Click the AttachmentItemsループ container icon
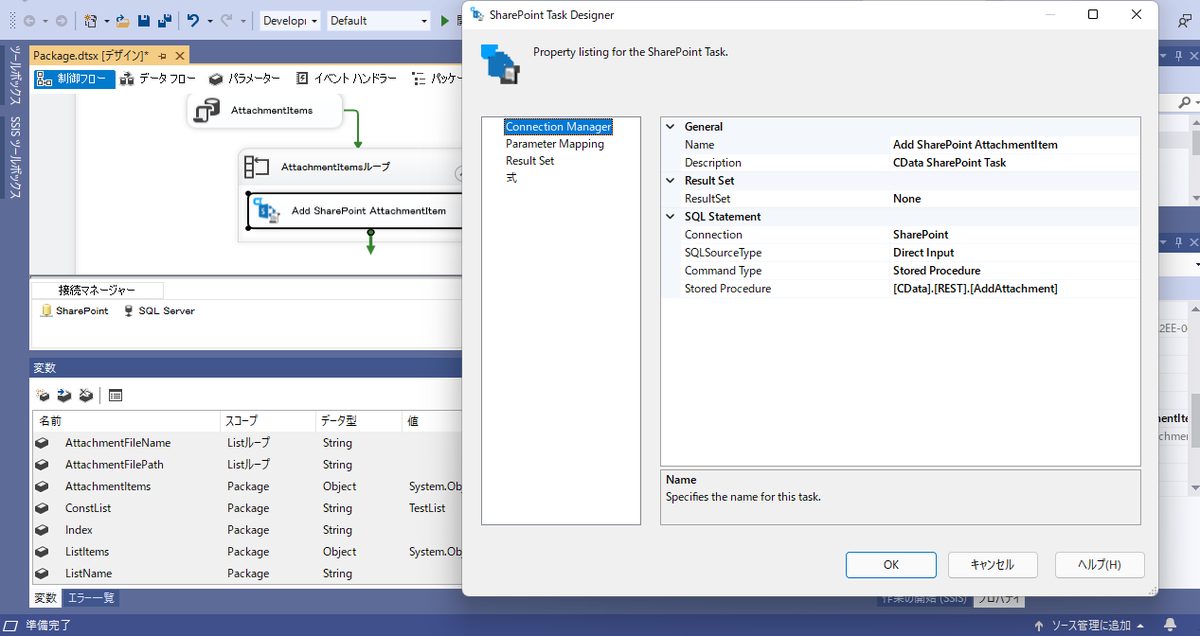Image resolution: width=1200 pixels, height=636 pixels. pos(257,167)
